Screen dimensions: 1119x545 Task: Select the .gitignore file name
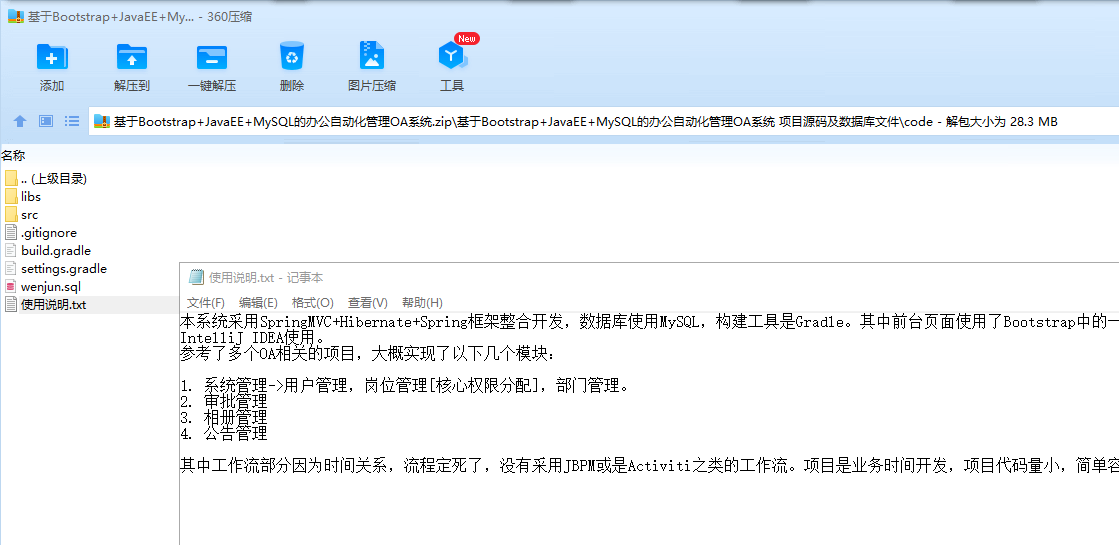point(49,233)
